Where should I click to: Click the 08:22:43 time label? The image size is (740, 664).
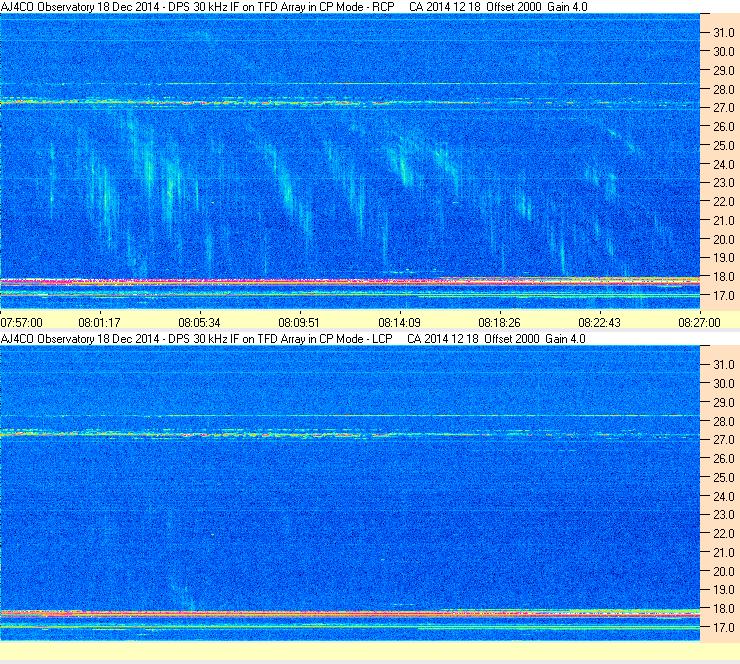point(599,323)
